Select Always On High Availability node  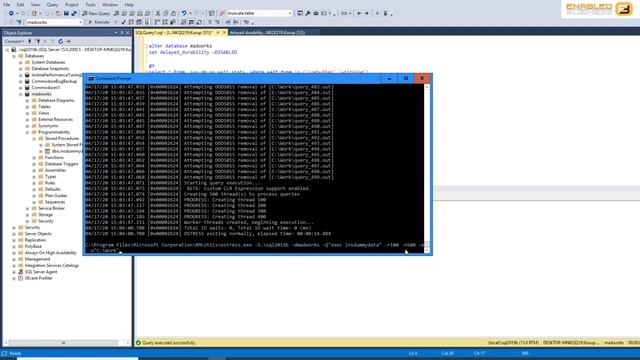click(51, 253)
